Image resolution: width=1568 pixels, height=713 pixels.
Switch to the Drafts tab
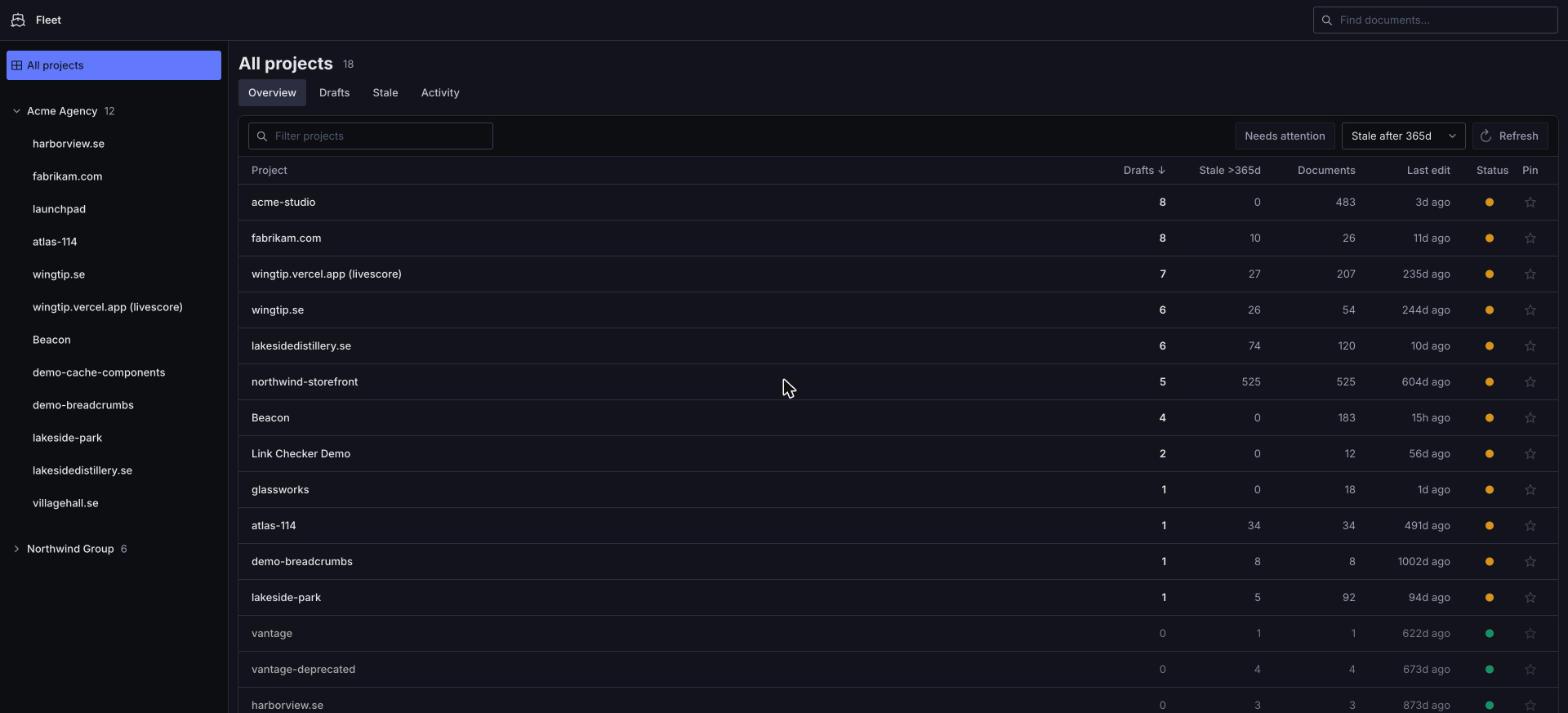click(x=334, y=93)
